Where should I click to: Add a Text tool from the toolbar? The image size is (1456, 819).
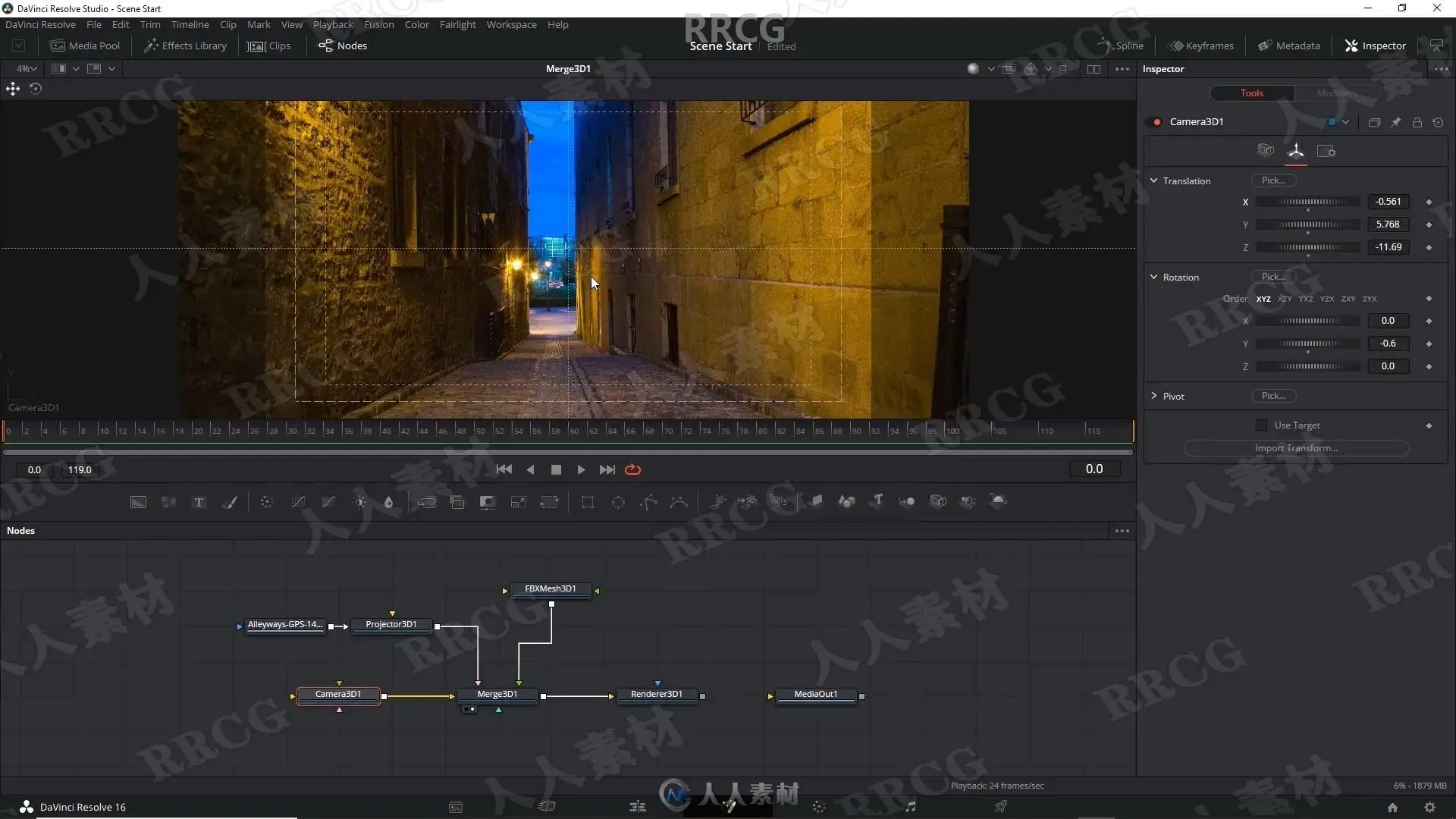[x=199, y=502]
